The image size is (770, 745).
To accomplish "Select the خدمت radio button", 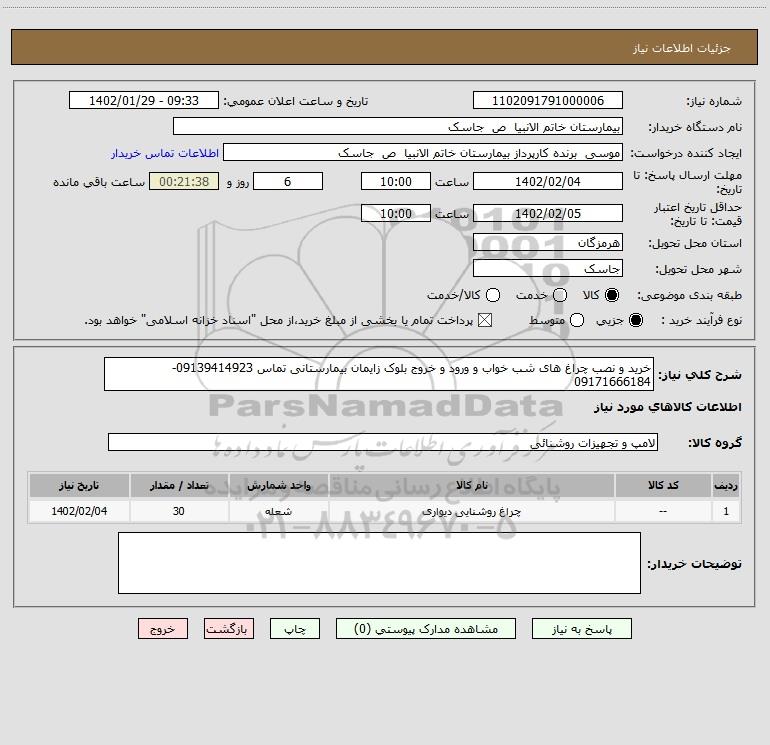I will pos(560,295).
